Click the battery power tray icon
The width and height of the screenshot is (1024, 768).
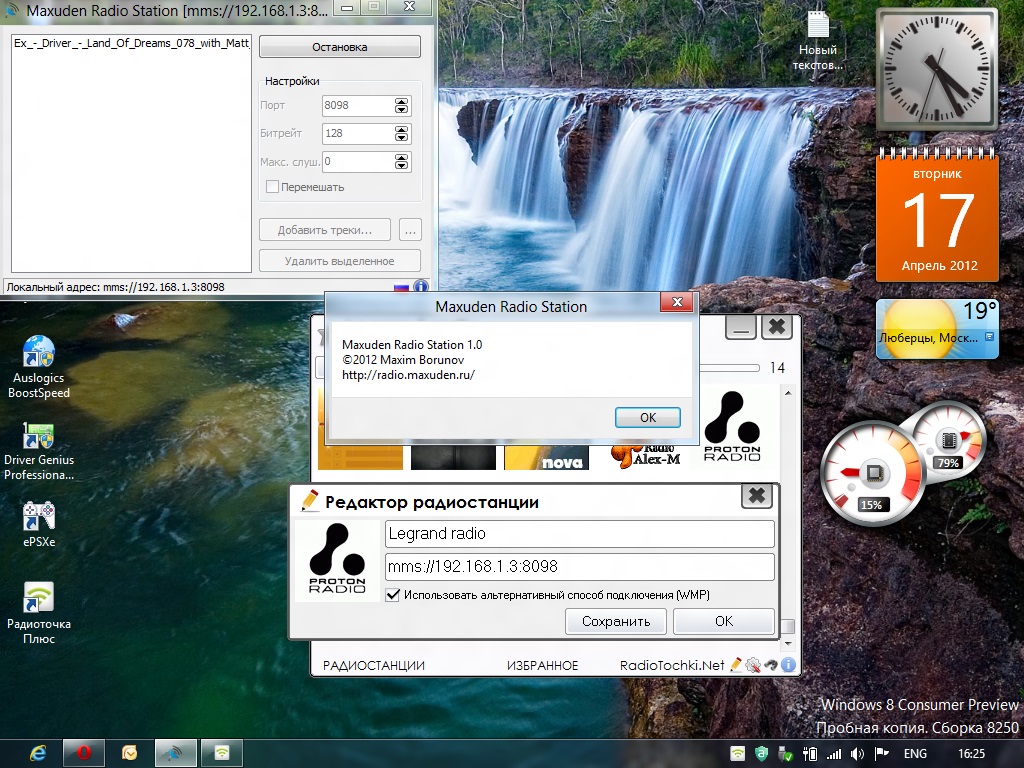click(x=810, y=754)
